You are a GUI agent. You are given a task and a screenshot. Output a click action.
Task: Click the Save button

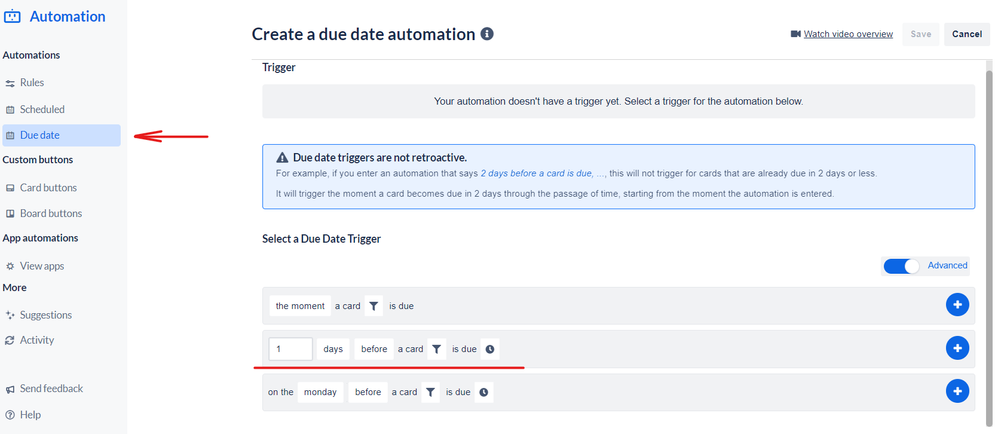920,34
